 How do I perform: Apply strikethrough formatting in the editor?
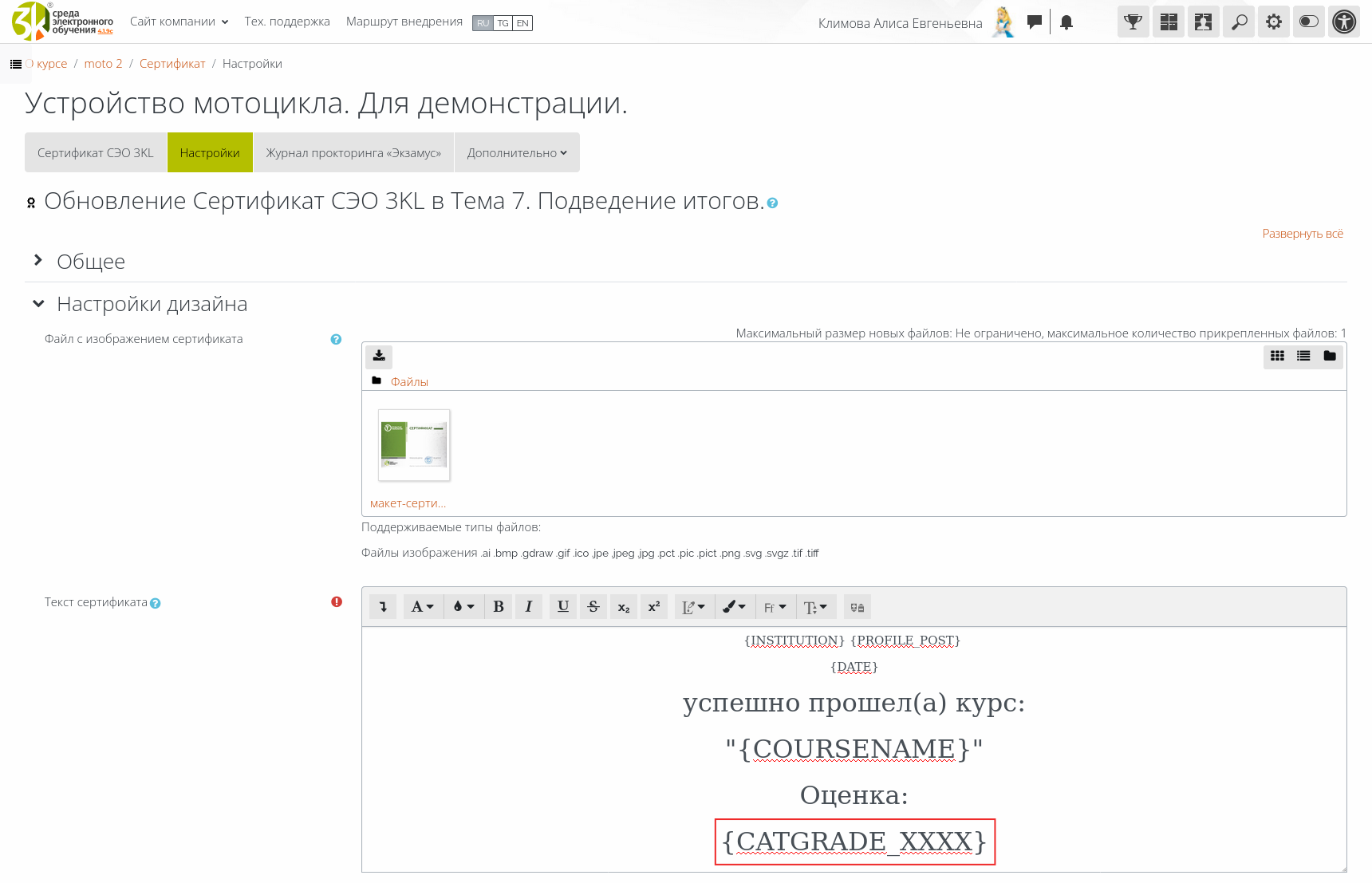[x=593, y=607]
